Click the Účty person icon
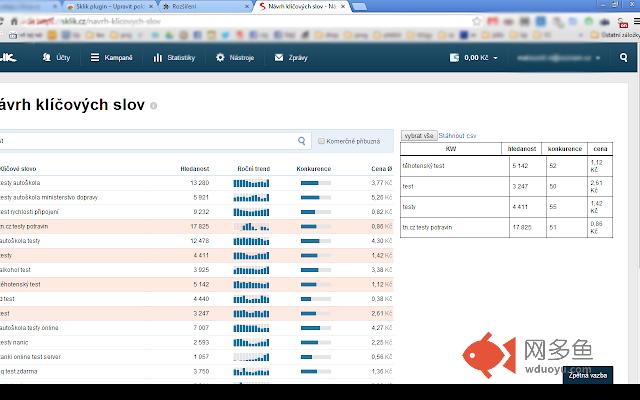 (47, 58)
